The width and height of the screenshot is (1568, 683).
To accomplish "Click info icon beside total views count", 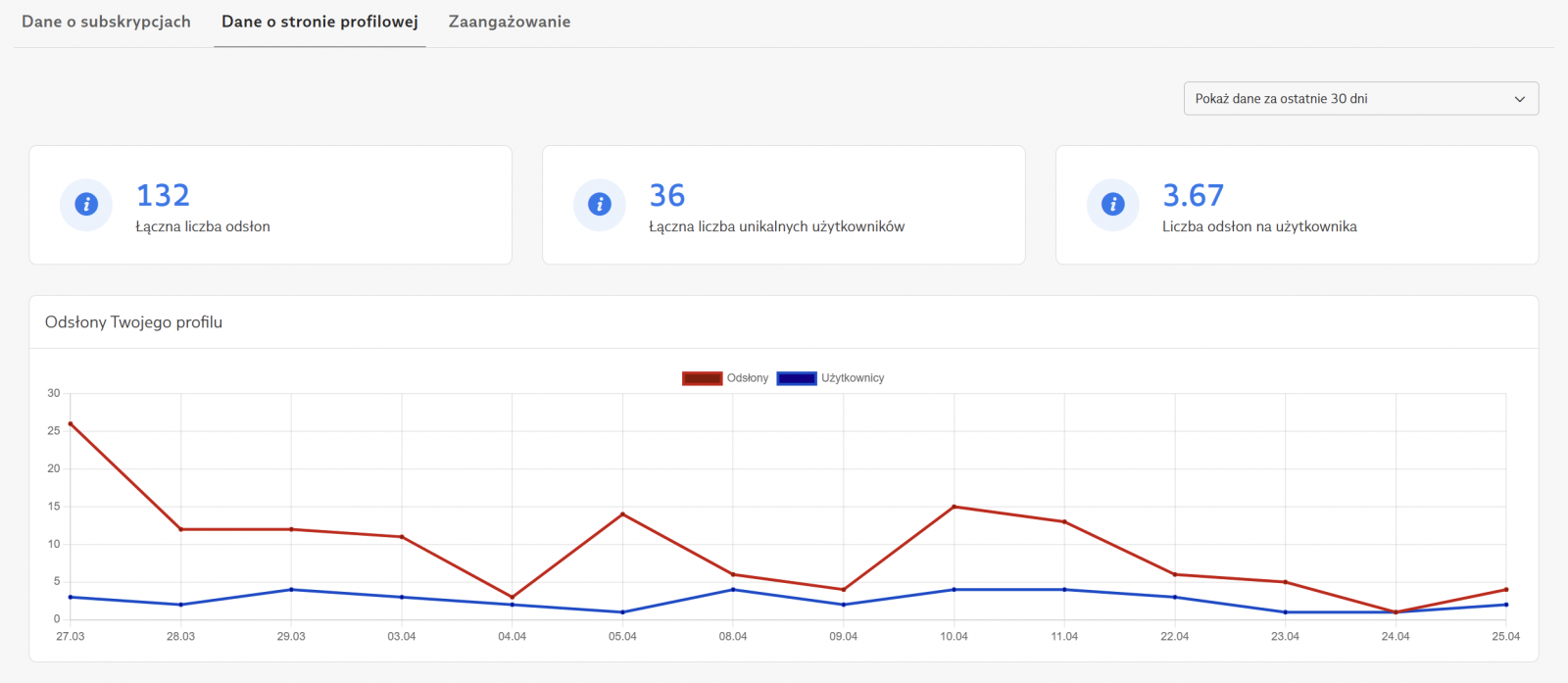I will point(86,204).
